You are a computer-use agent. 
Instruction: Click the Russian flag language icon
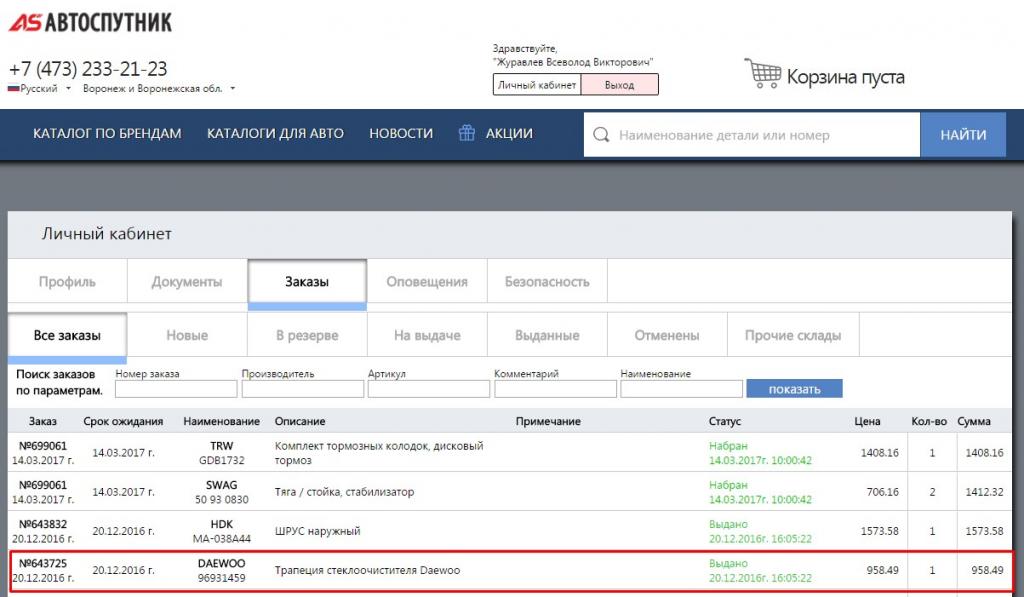pos(14,89)
